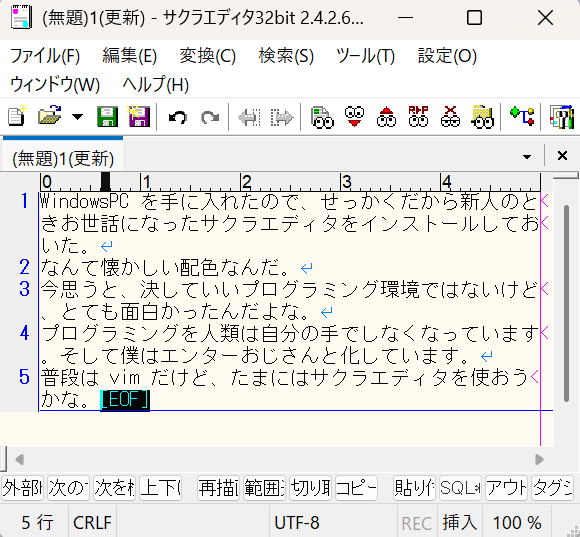Close the current tab with the x button
Image resolution: width=580 pixels, height=537 pixels.
coord(562,156)
